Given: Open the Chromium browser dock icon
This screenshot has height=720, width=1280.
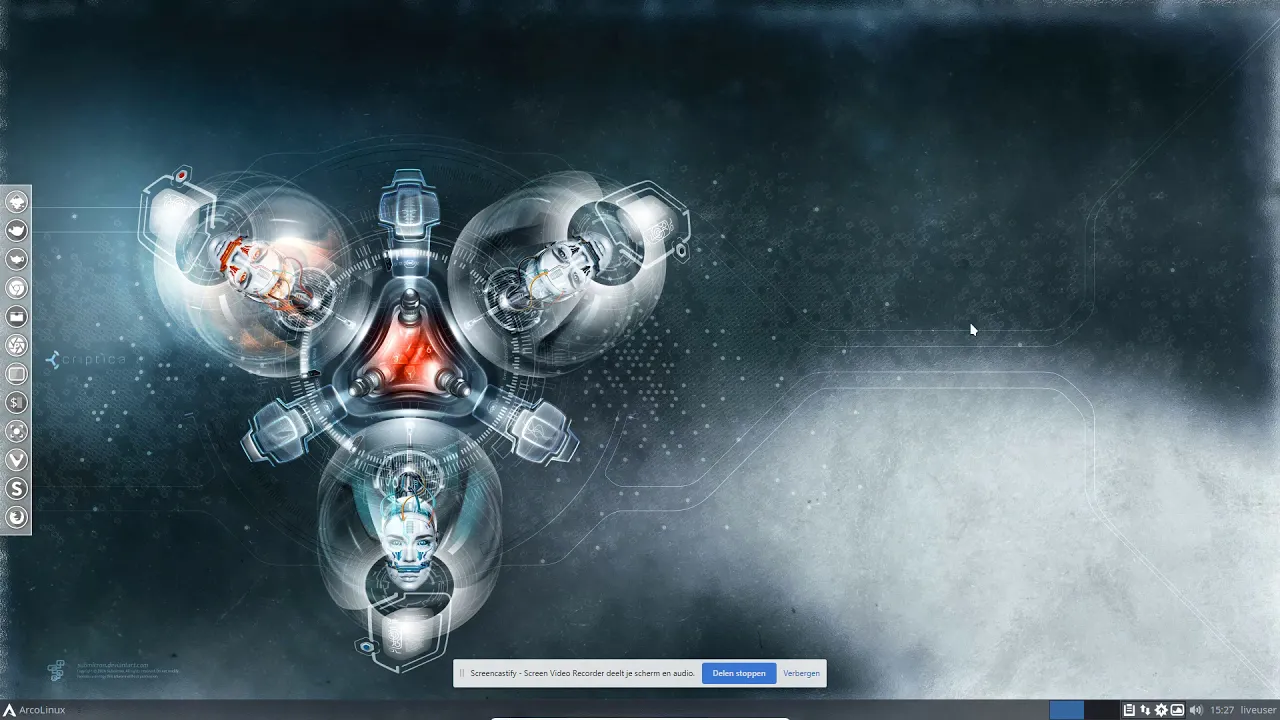Looking at the screenshot, I should coord(16,288).
